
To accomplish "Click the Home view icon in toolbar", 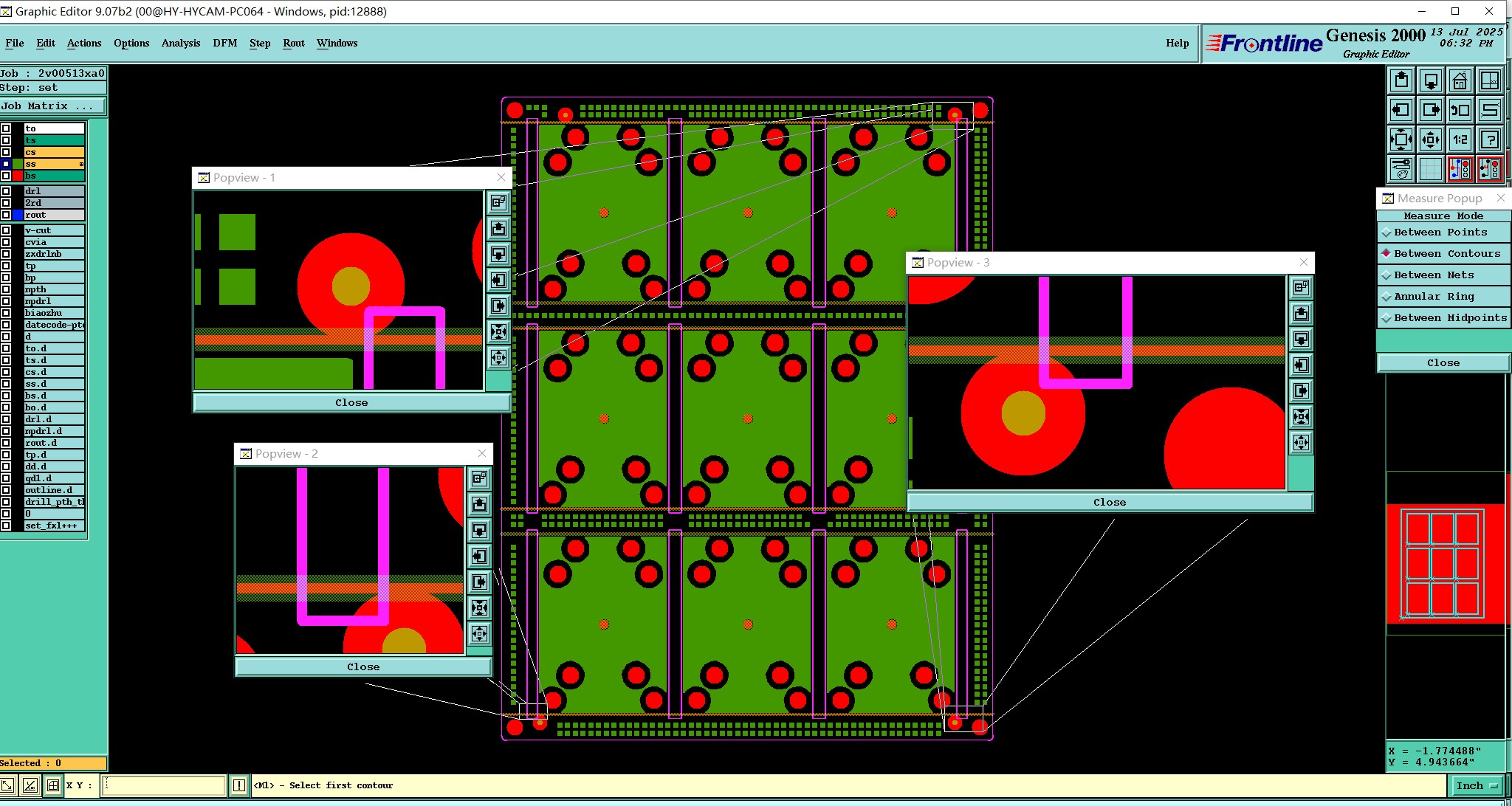I will [1460, 80].
